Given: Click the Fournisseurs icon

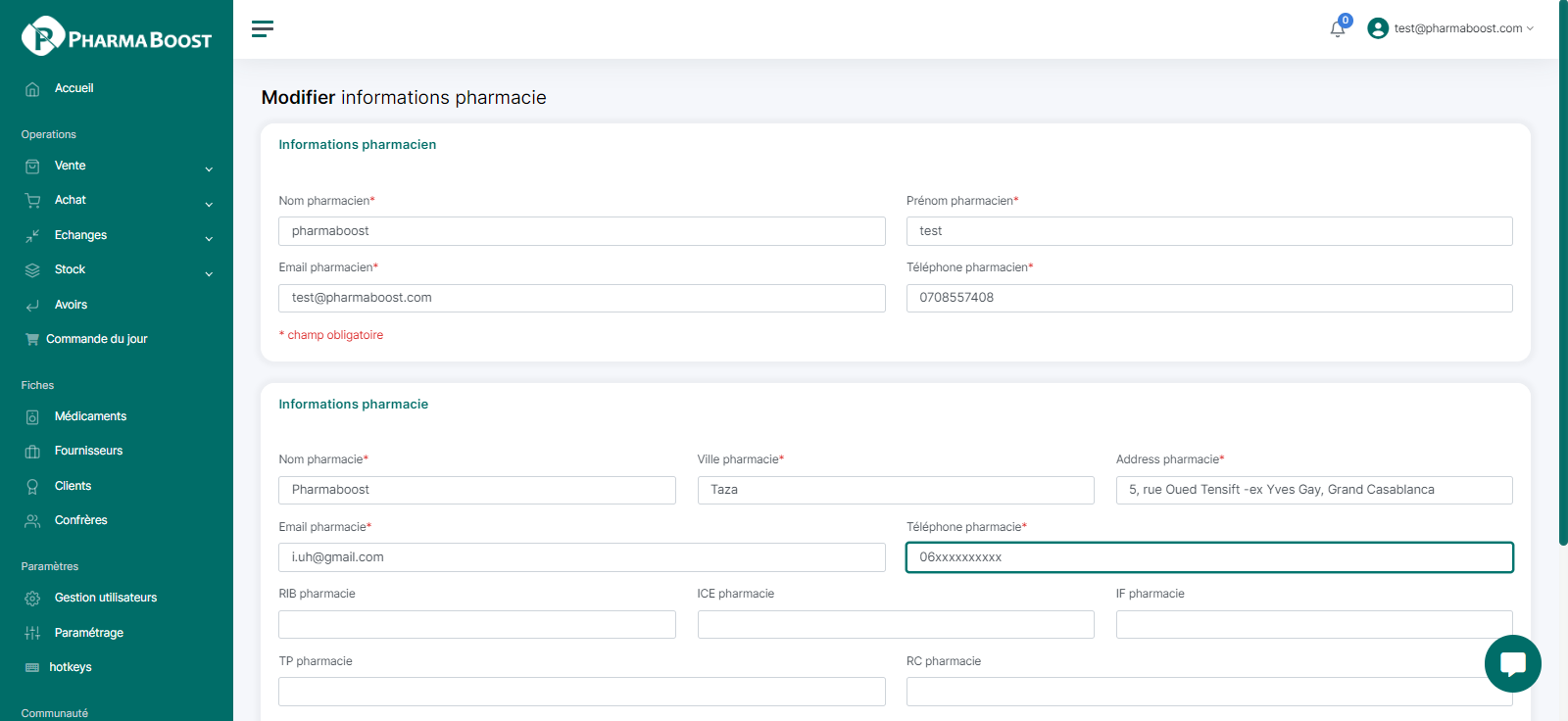Looking at the screenshot, I should point(32,452).
